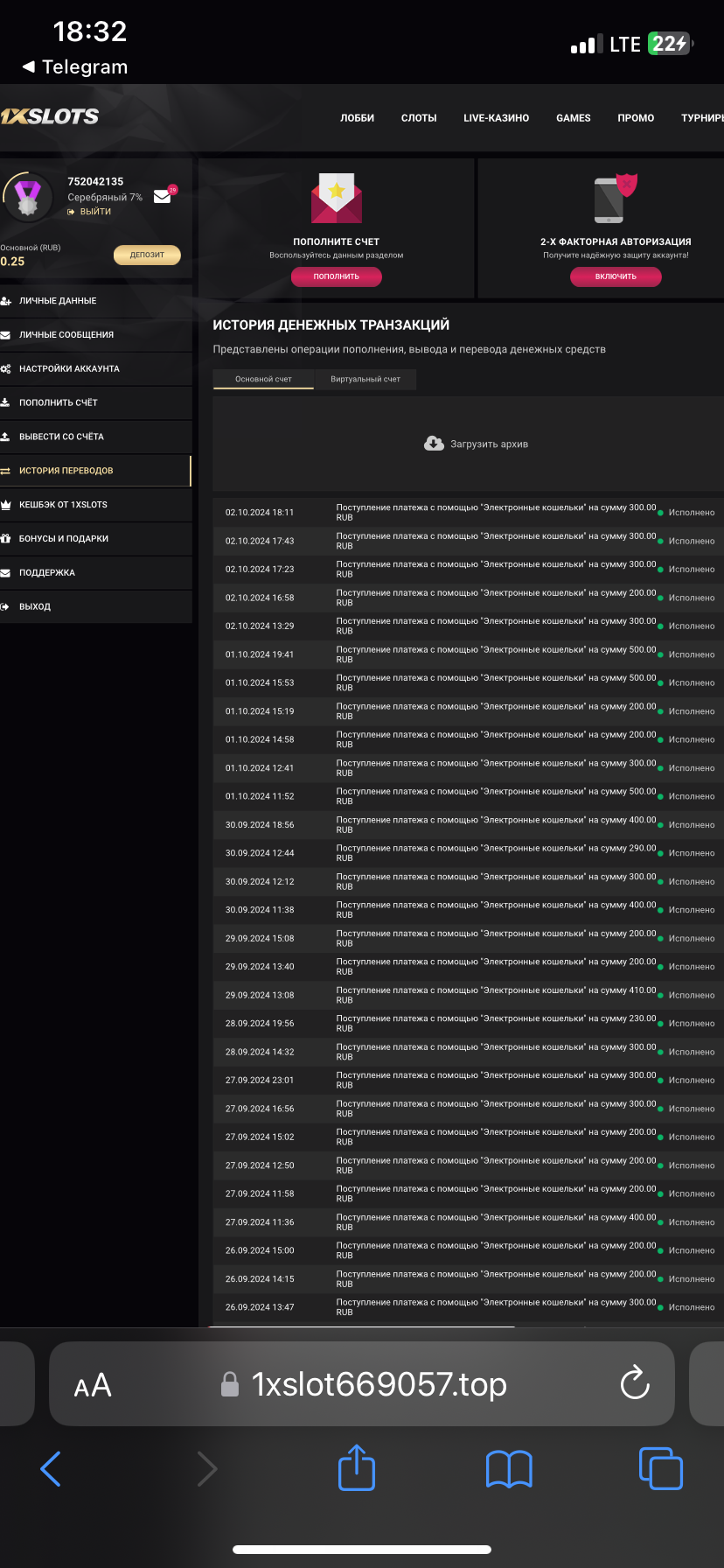This screenshot has height=1568, width=724.
Task: Return to Telegram via back link
Action: [75, 67]
